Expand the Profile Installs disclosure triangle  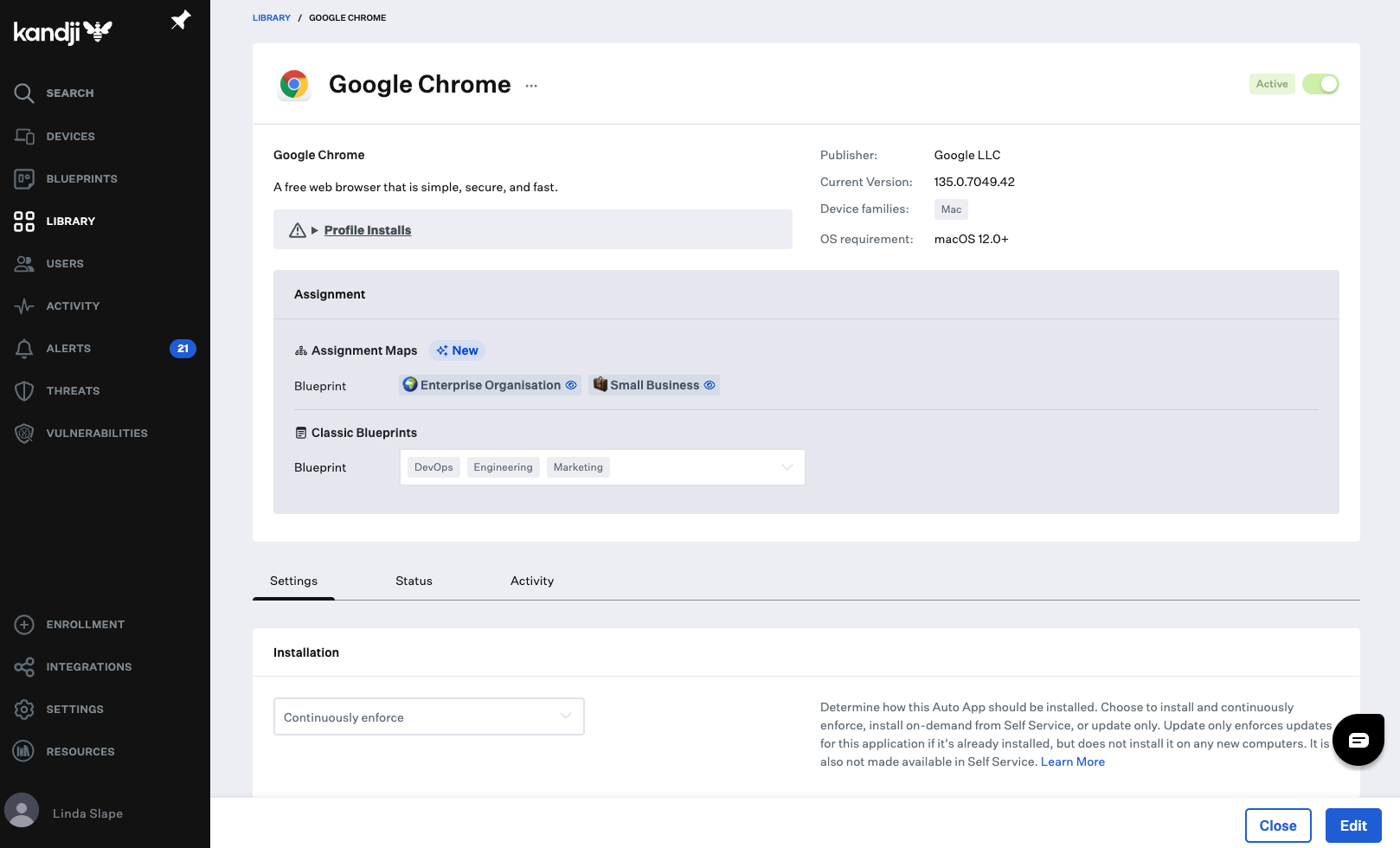point(315,230)
